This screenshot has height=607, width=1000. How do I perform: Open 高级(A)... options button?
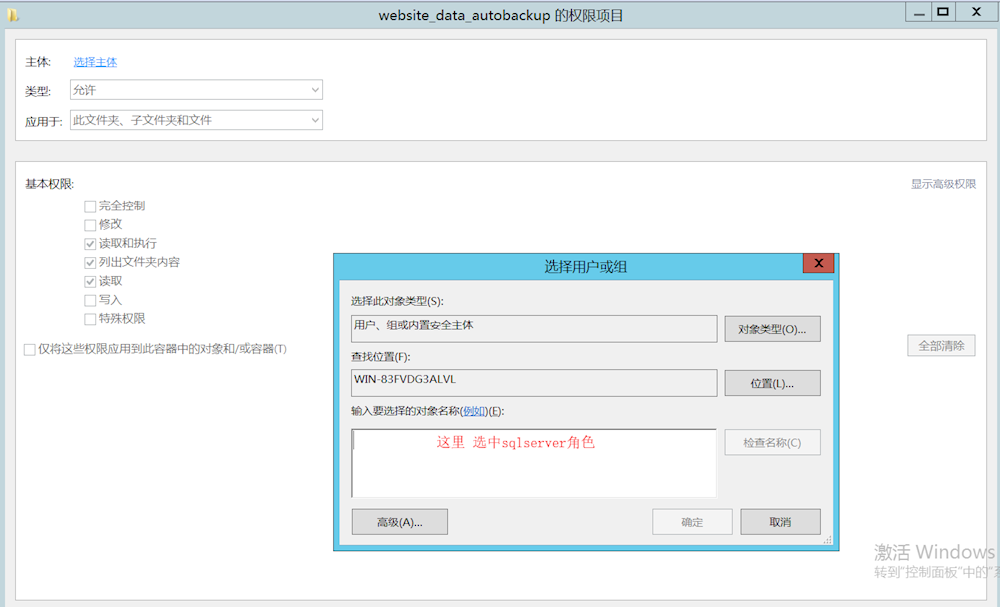pos(399,522)
